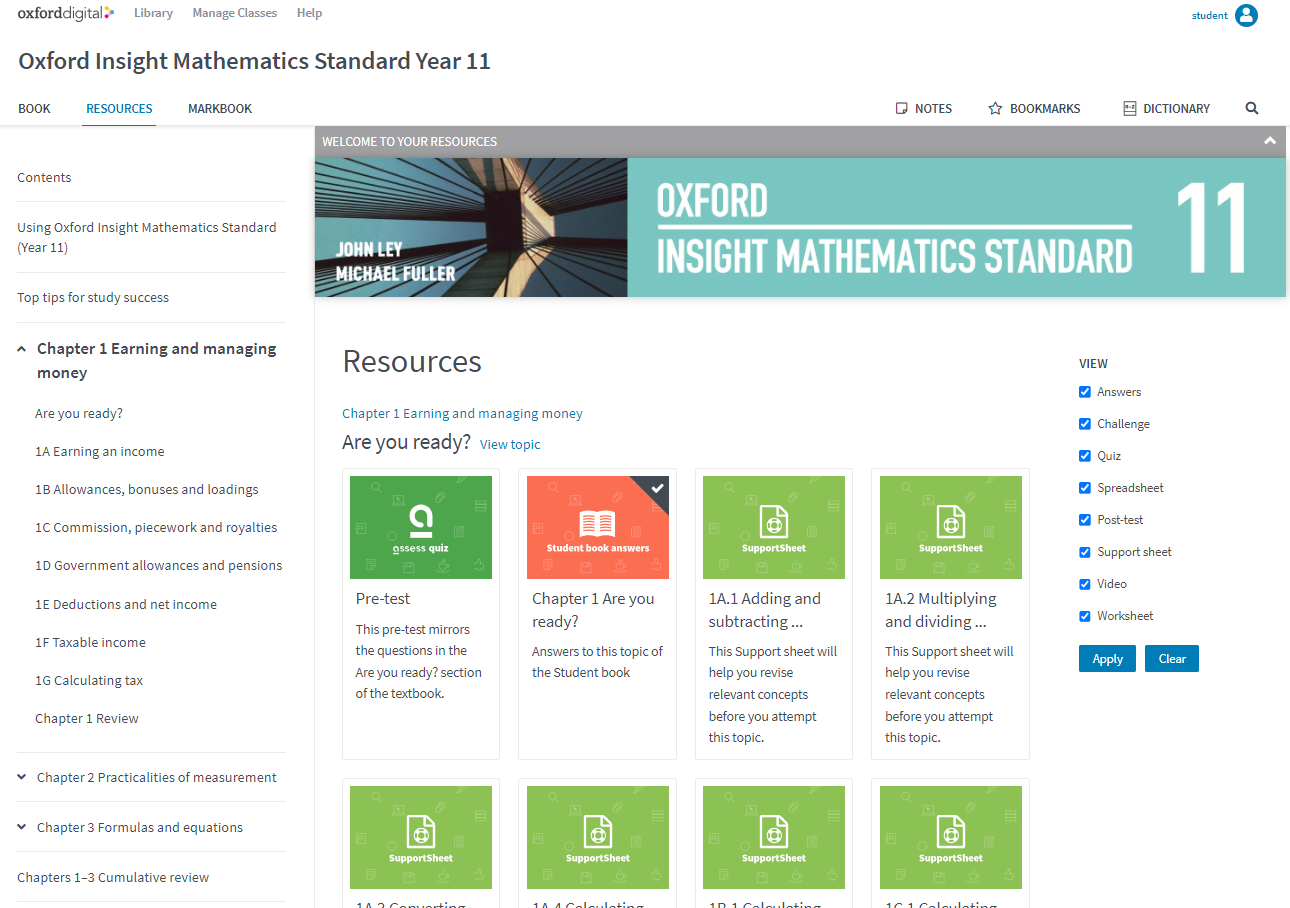Open the Student book answers thumbnail
Image resolution: width=1290 pixels, height=908 pixels.
(598, 527)
